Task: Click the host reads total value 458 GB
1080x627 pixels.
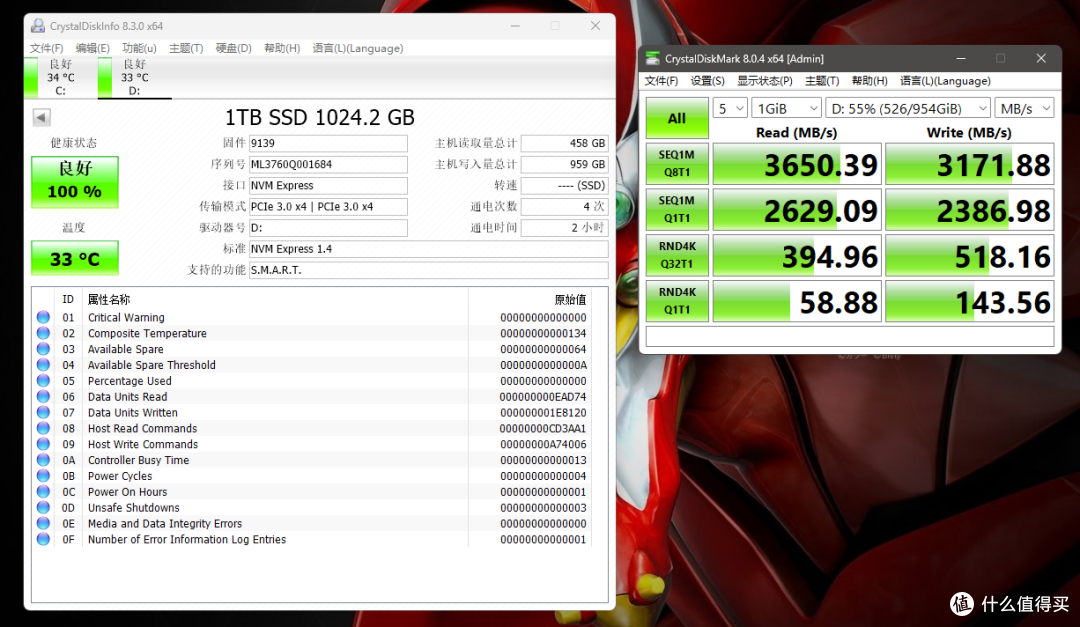Action: click(x=565, y=143)
